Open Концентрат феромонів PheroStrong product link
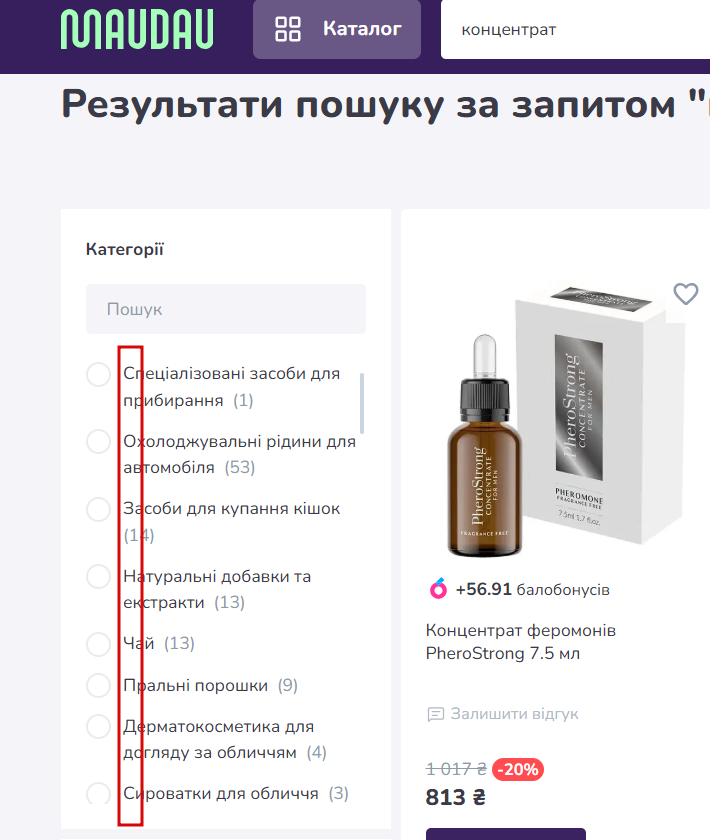 pyautogui.click(x=520, y=642)
